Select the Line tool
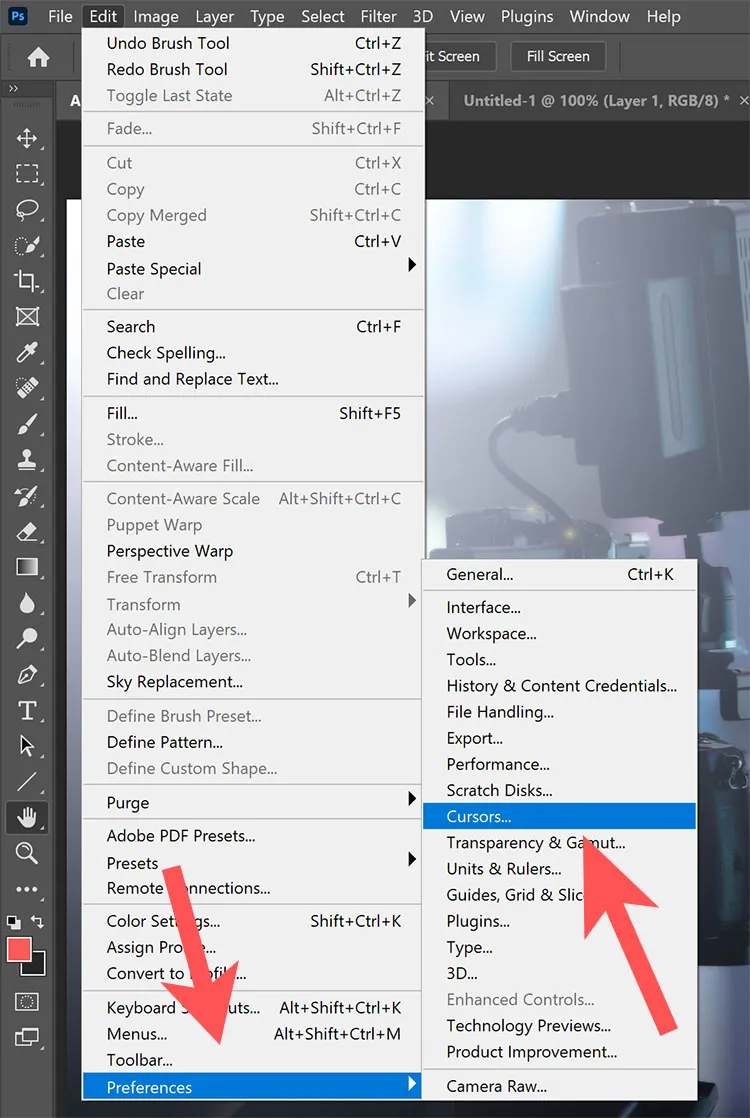The width and height of the screenshot is (750, 1118). 27,782
